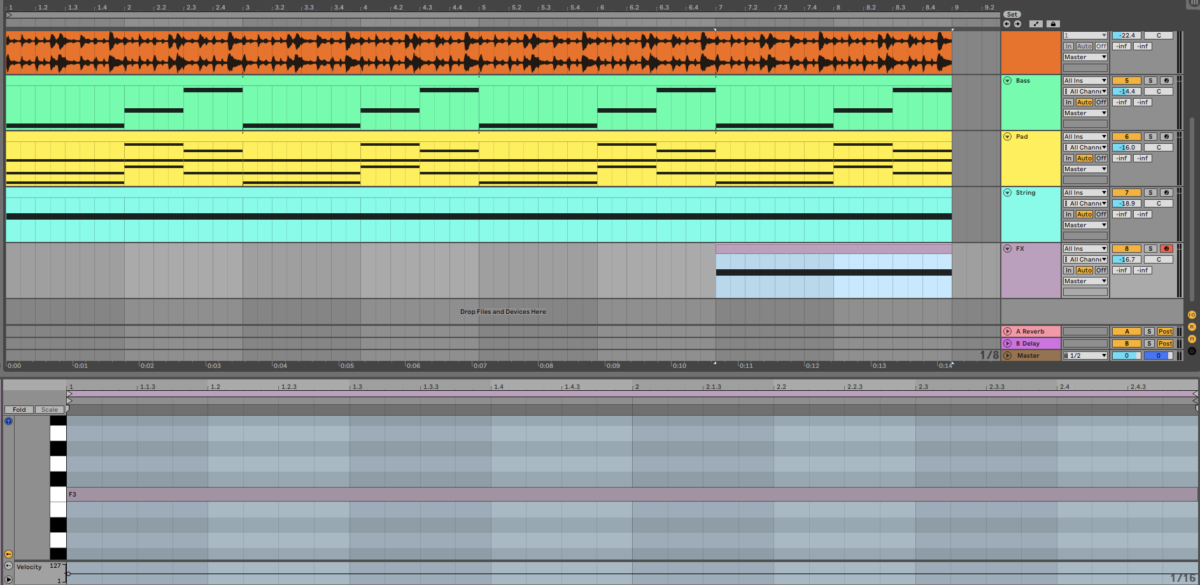The image size is (1200, 585).
Task: Toggle MIDI editor preview headphone icon
Action: tap(9, 421)
